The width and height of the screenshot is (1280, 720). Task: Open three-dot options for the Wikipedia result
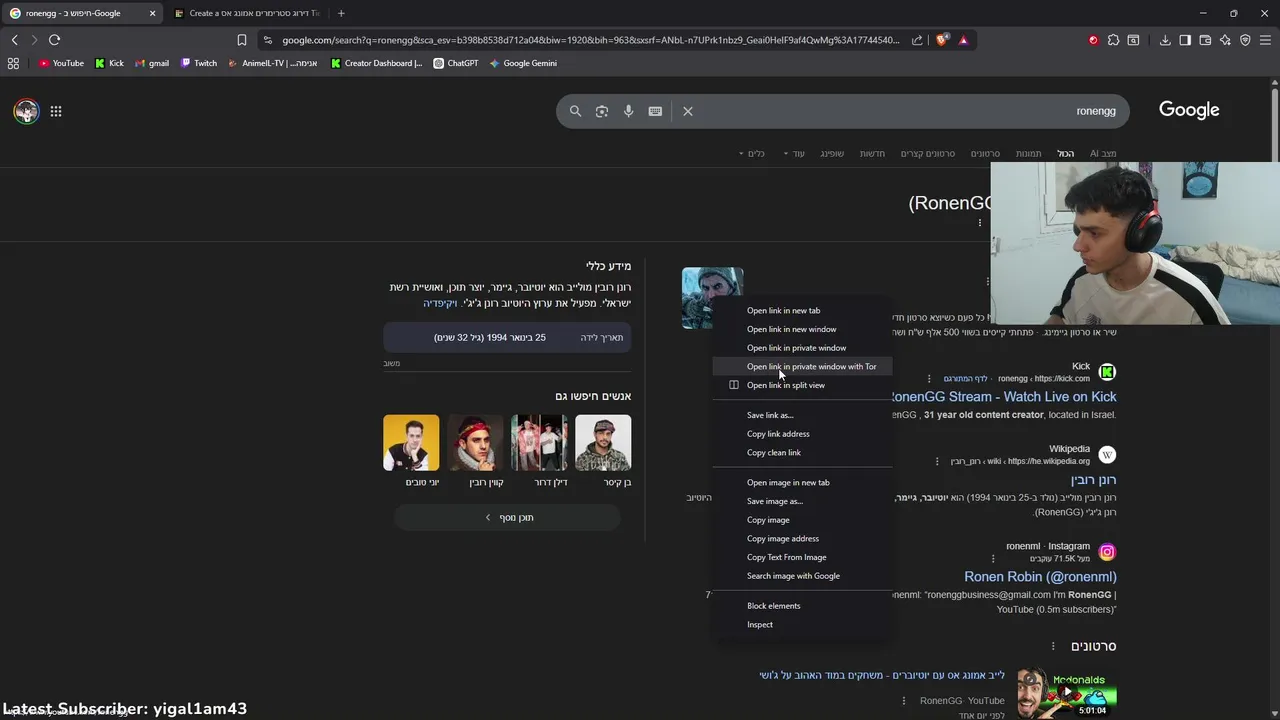937,461
